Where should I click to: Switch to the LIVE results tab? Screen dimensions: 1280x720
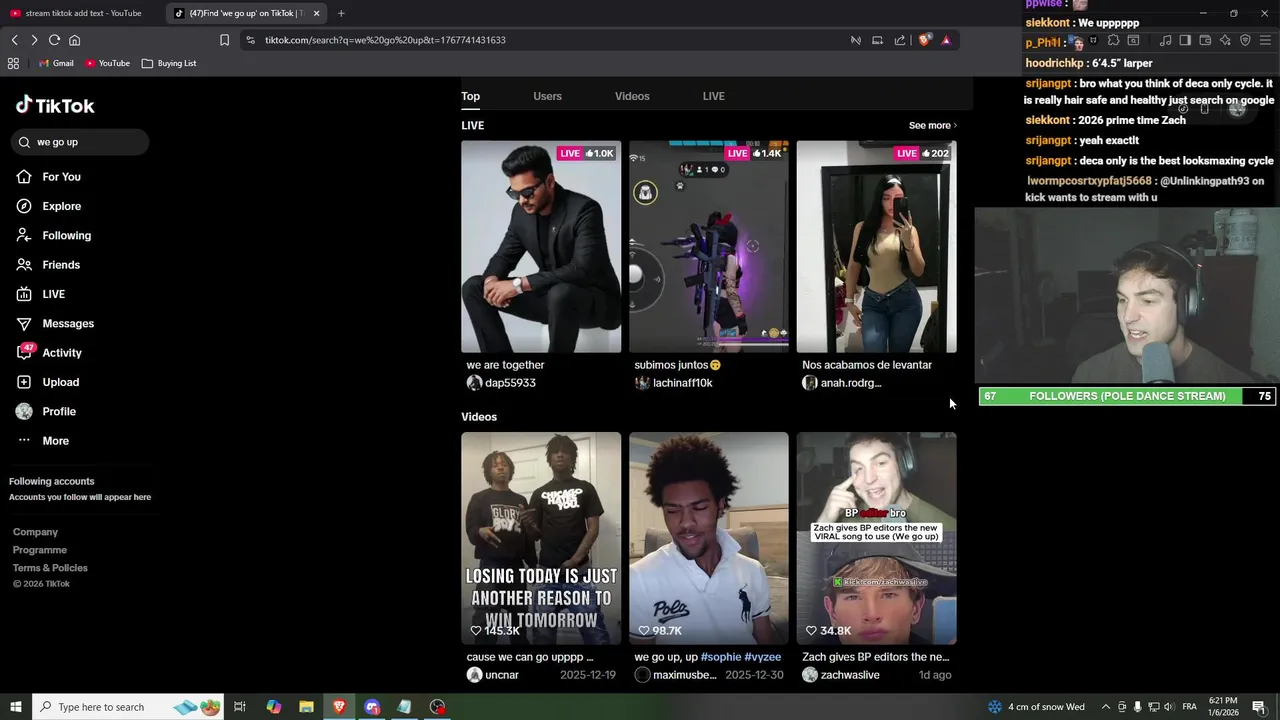click(713, 96)
